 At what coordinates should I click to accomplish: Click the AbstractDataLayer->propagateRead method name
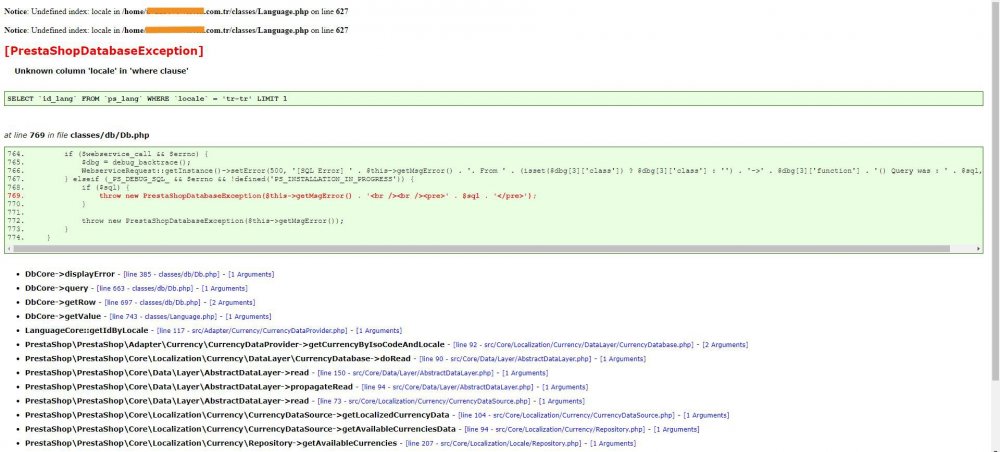point(189,386)
